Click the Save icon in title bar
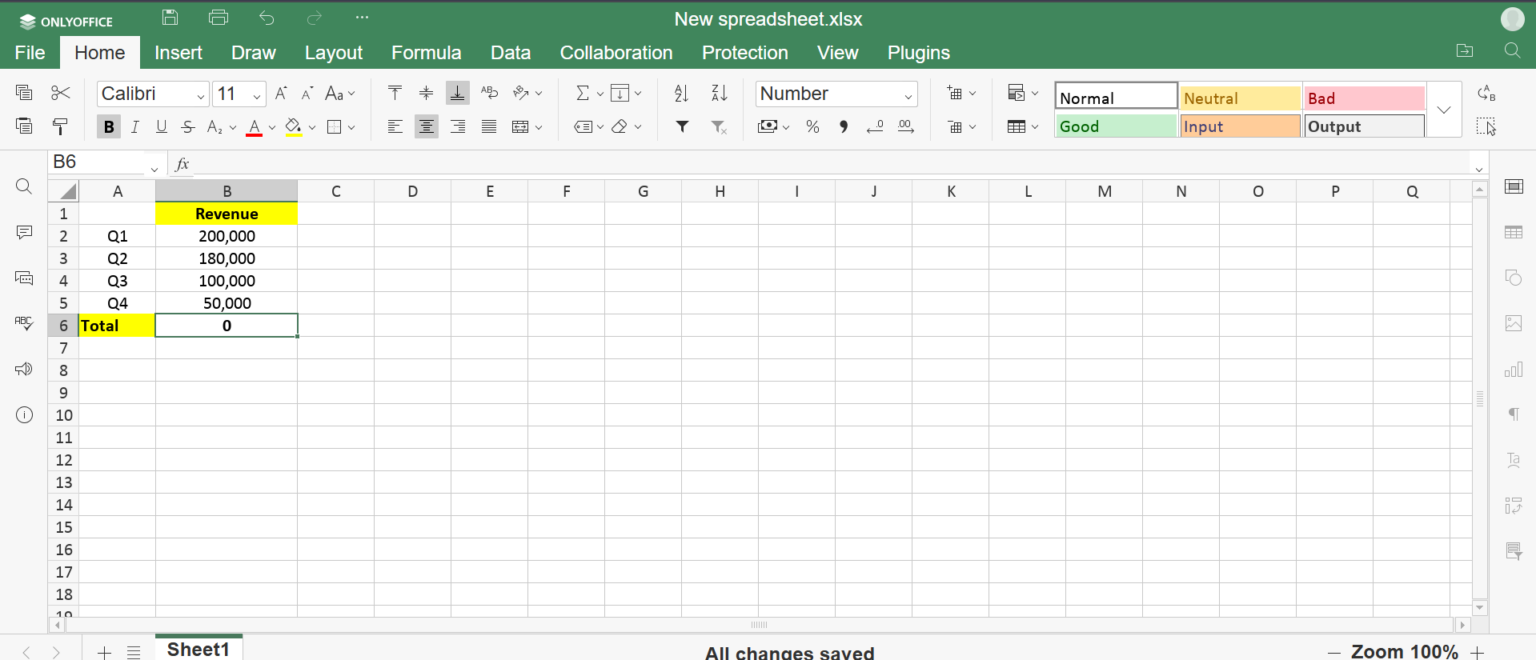 (170, 18)
